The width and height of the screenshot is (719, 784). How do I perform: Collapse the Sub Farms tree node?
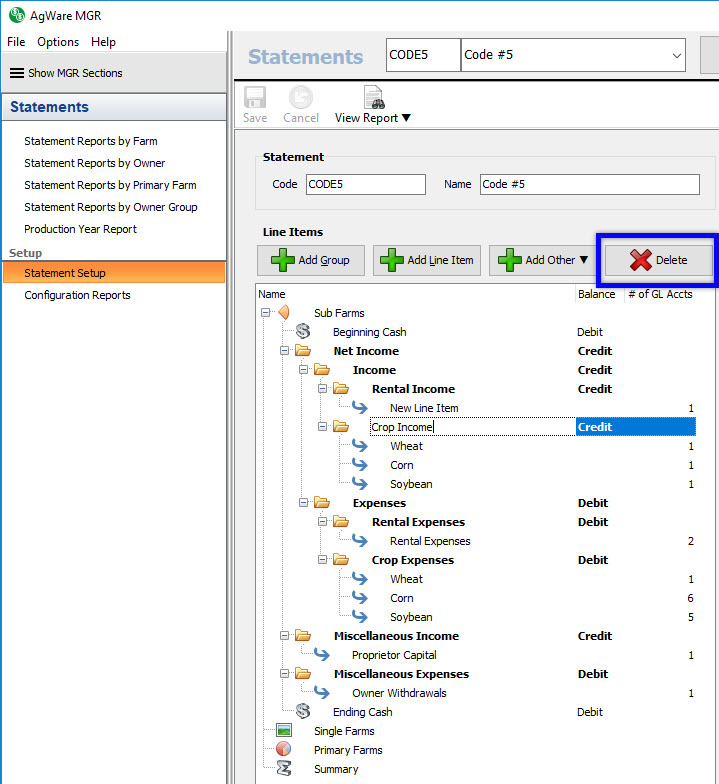click(266, 313)
